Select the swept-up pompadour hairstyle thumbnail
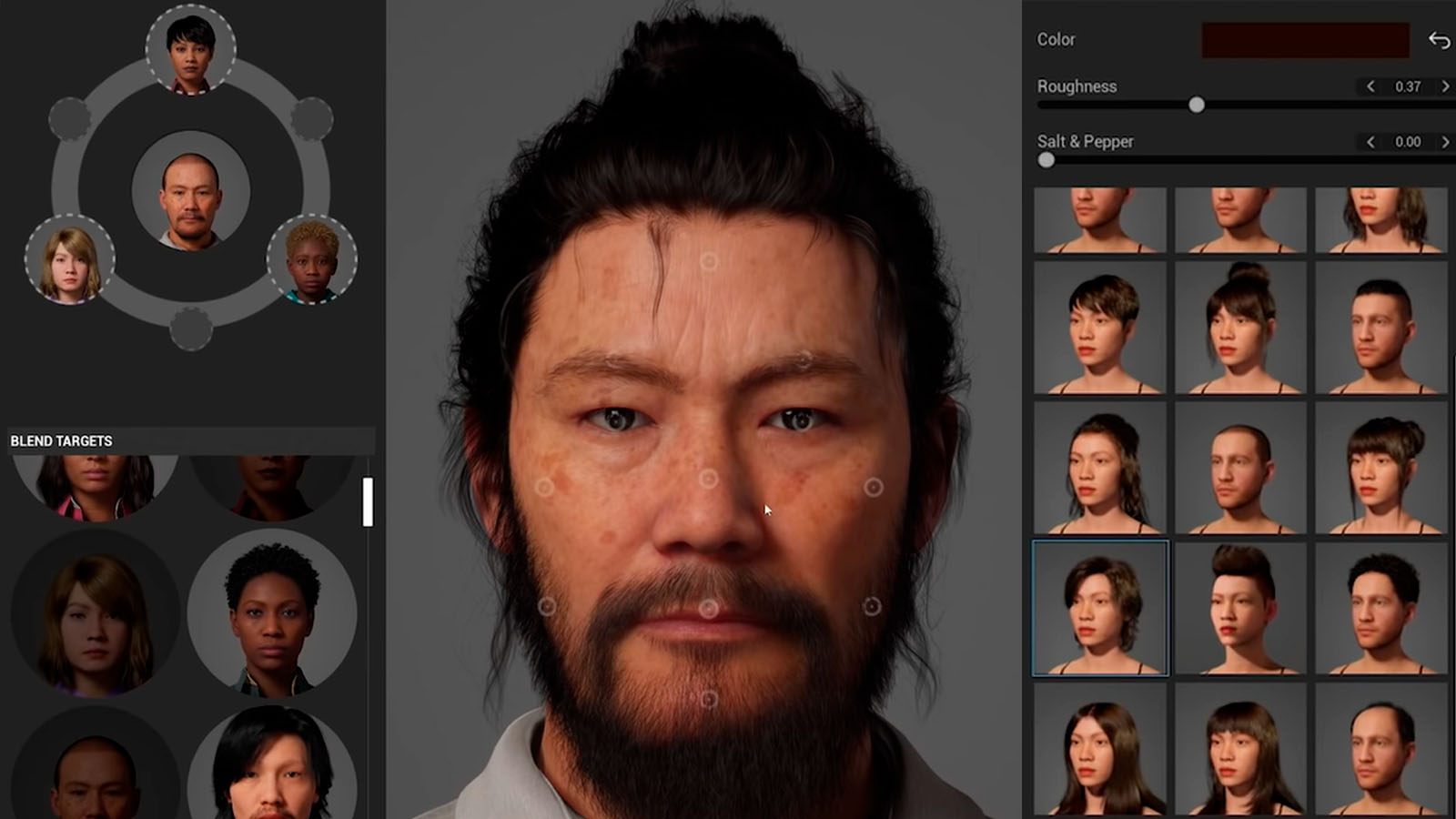Image resolution: width=1456 pixels, height=819 pixels. 1240,608
